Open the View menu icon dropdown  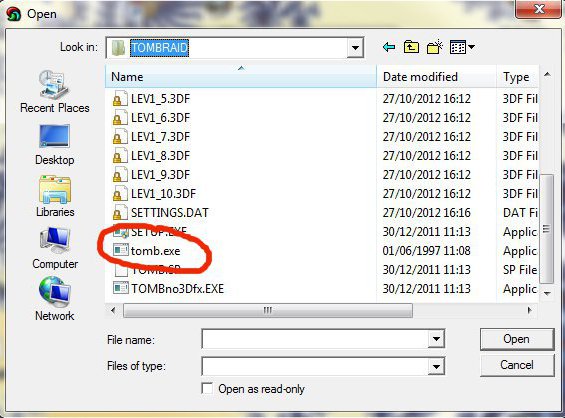coord(462,47)
